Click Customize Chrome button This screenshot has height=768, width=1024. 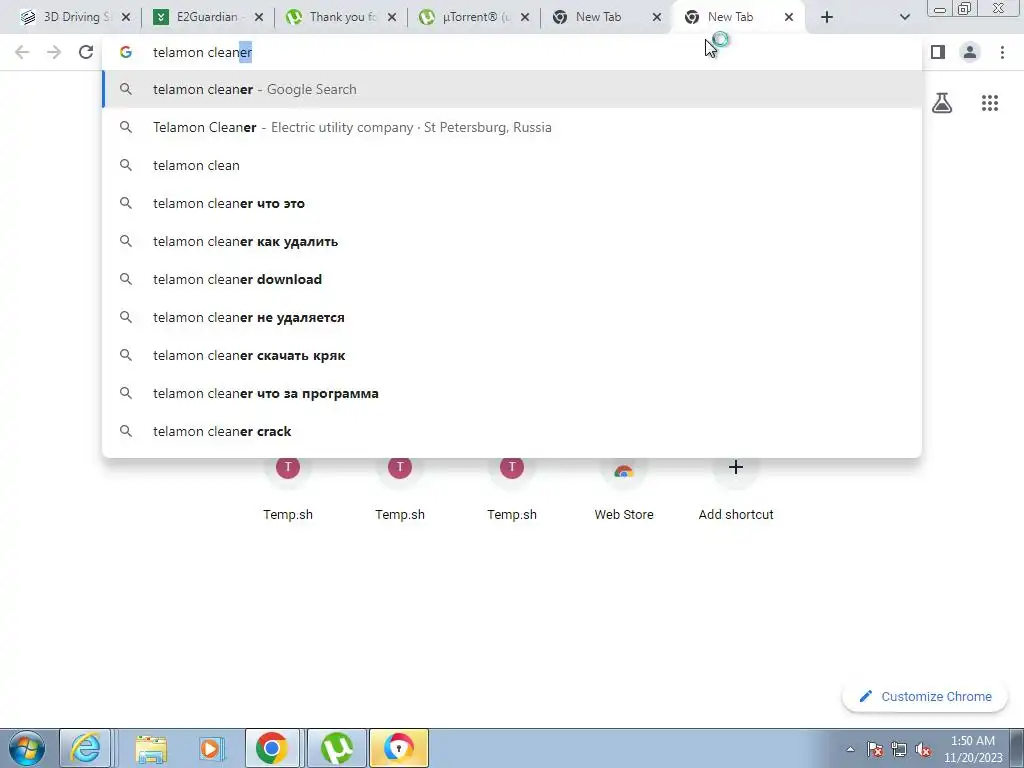click(x=925, y=696)
